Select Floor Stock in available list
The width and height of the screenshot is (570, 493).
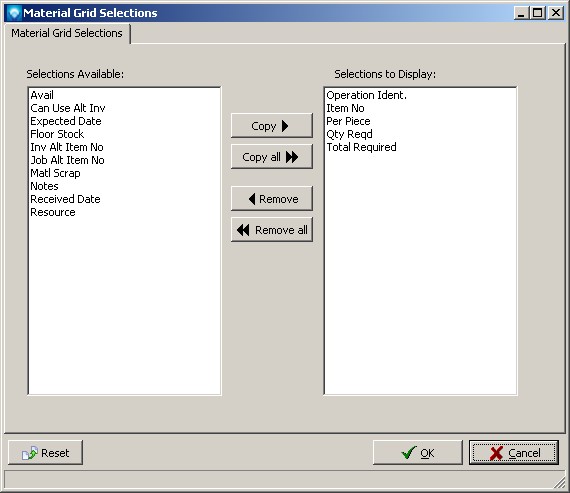pos(57,134)
